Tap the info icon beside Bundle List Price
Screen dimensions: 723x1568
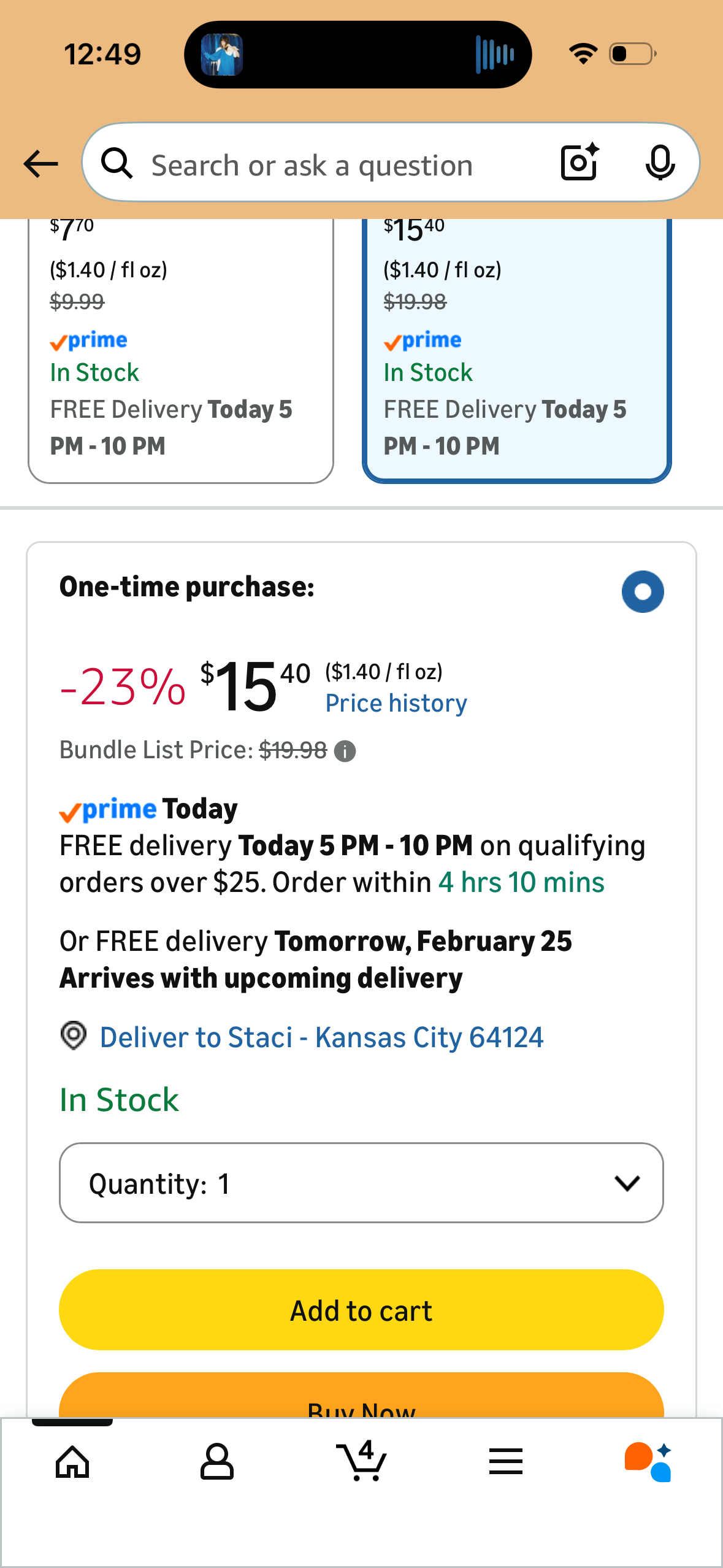coord(345,751)
